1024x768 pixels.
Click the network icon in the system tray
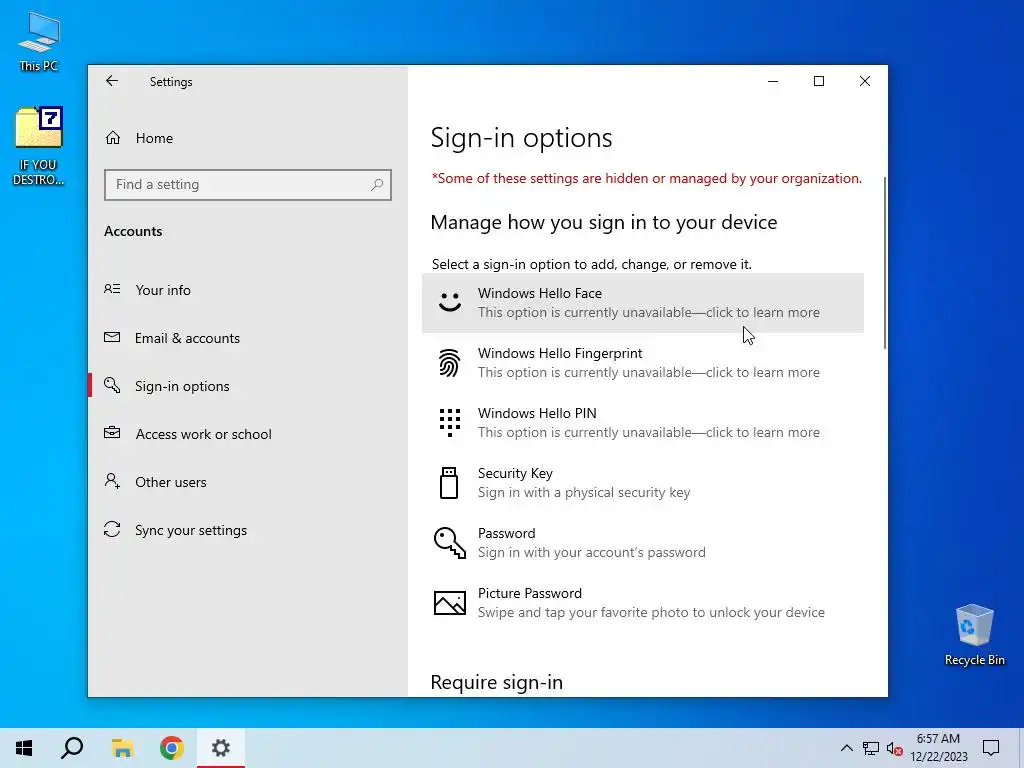pos(871,748)
